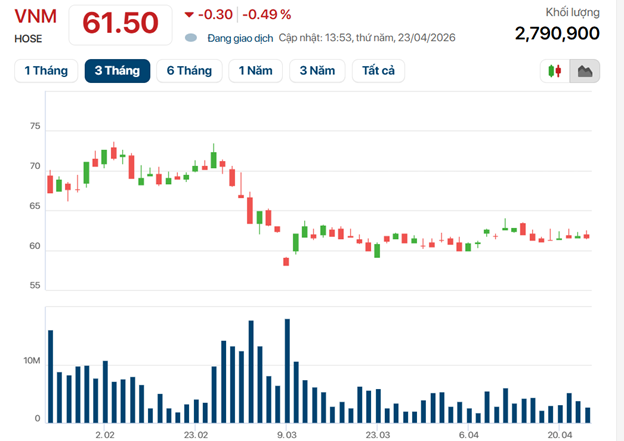Switch to area chart view
The width and height of the screenshot is (624, 441).
tap(585, 71)
